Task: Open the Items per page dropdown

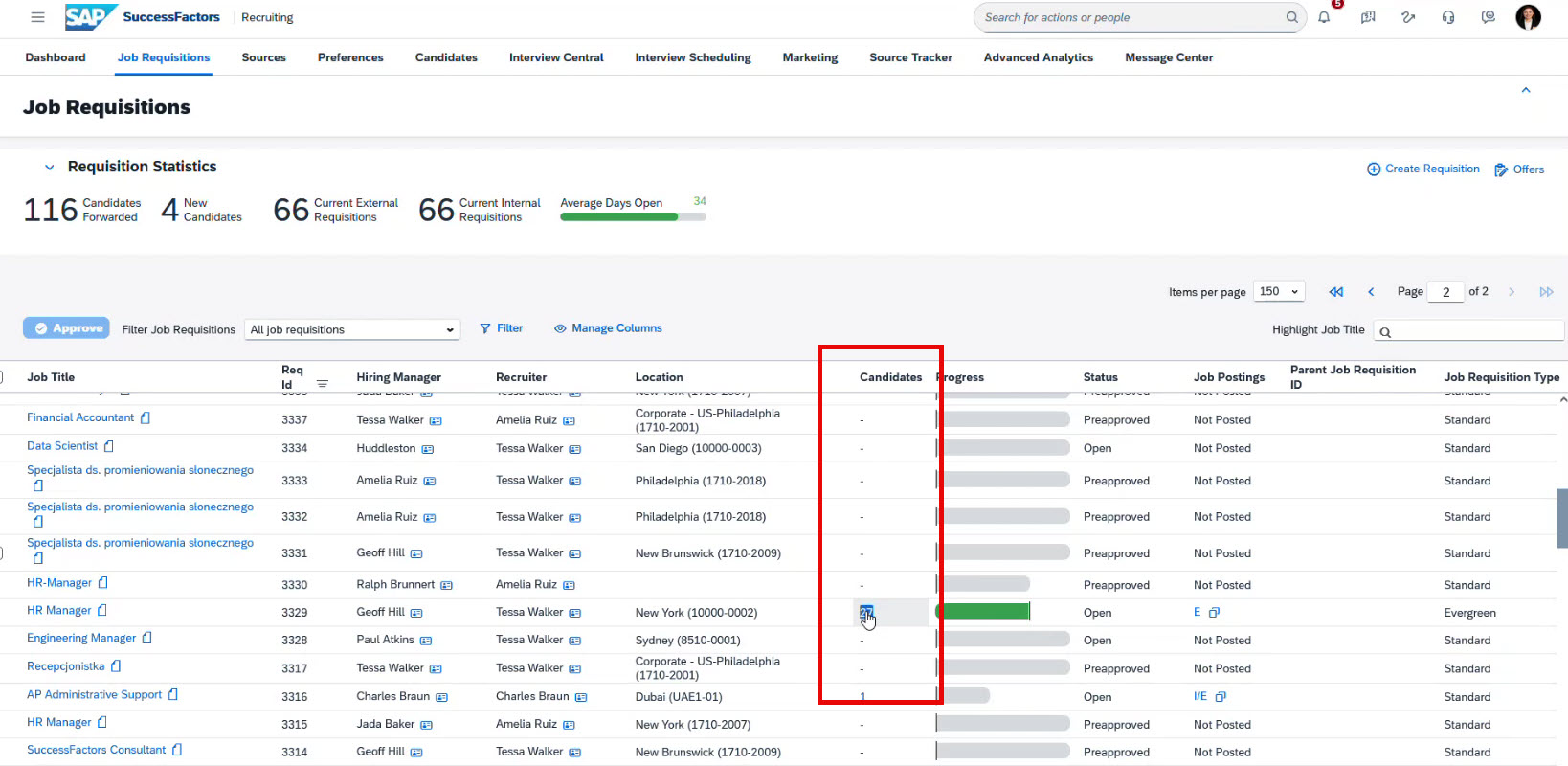Action: 1280,292
